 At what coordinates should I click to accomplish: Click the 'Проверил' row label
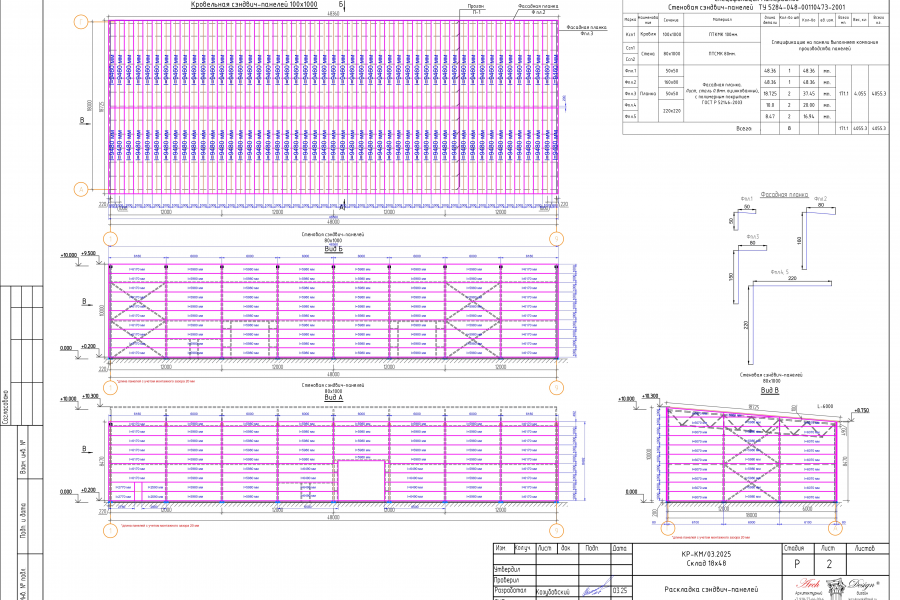click(x=506, y=580)
